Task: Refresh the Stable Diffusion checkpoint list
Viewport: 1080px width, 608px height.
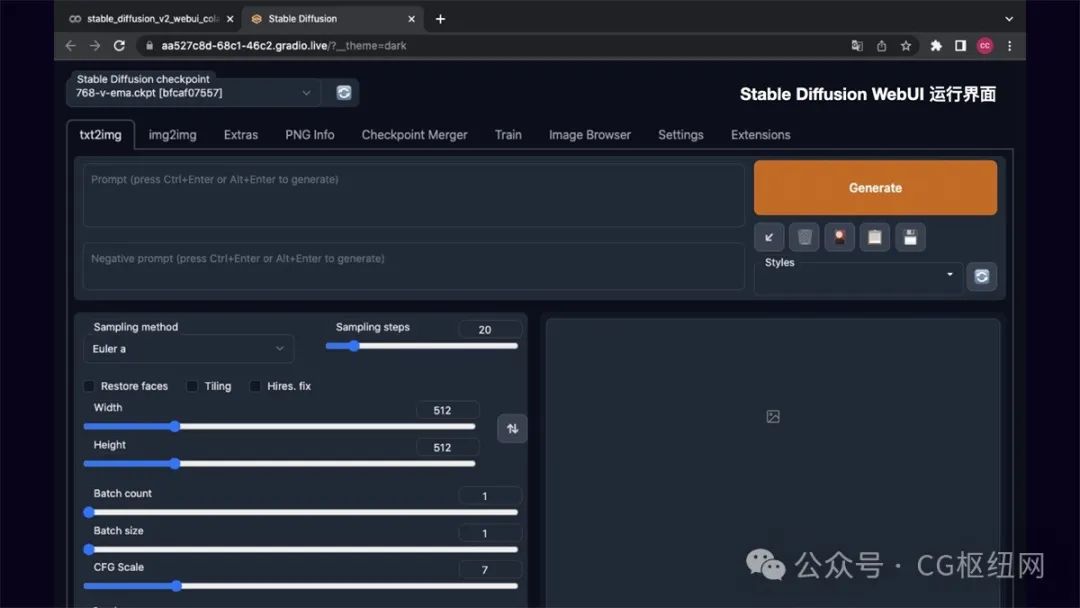Action: 344,92
